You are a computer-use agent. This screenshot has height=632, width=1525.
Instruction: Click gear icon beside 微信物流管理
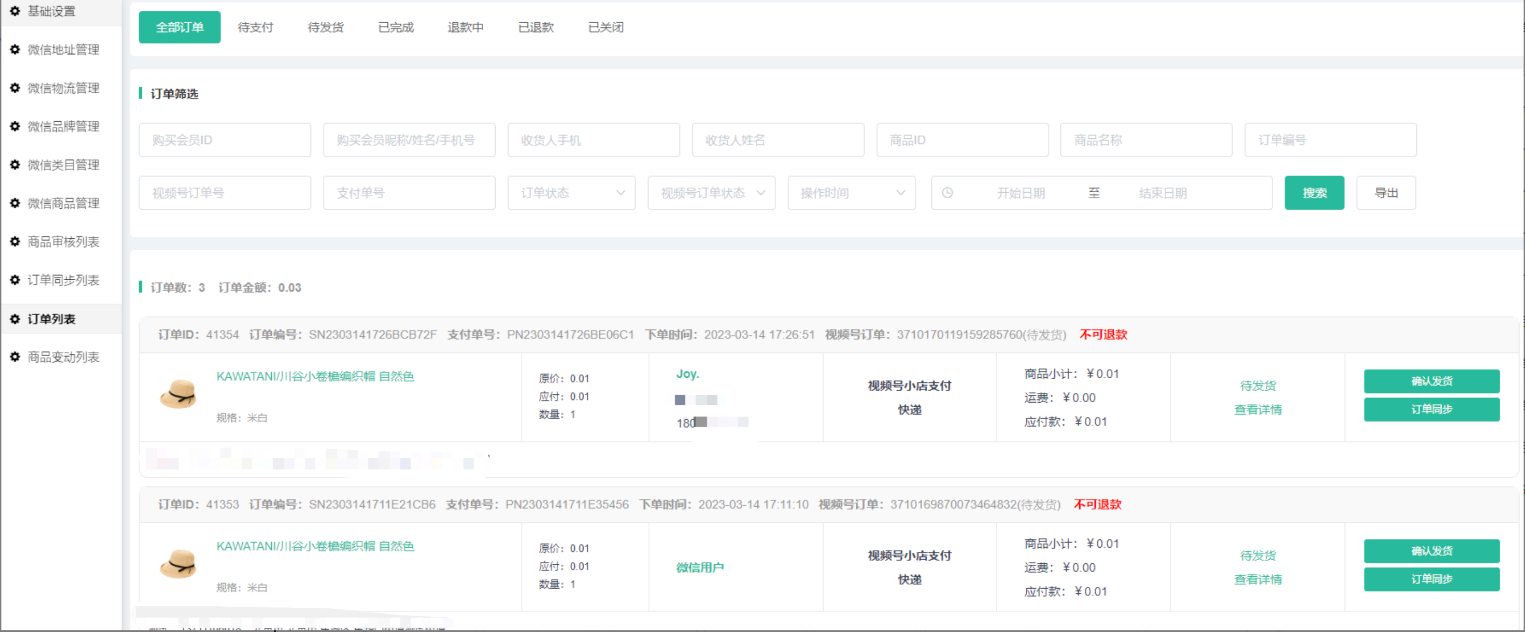[15, 88]
